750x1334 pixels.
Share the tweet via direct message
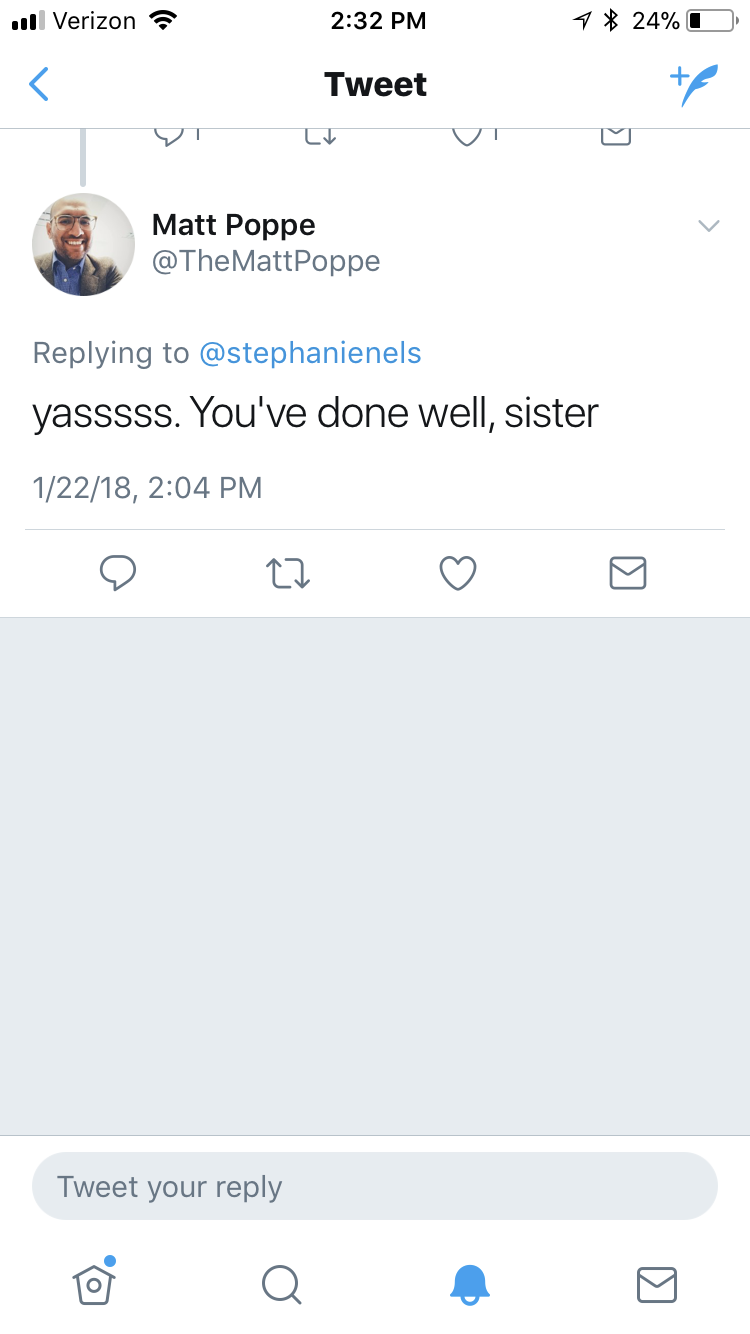click(x=628, y=573)
